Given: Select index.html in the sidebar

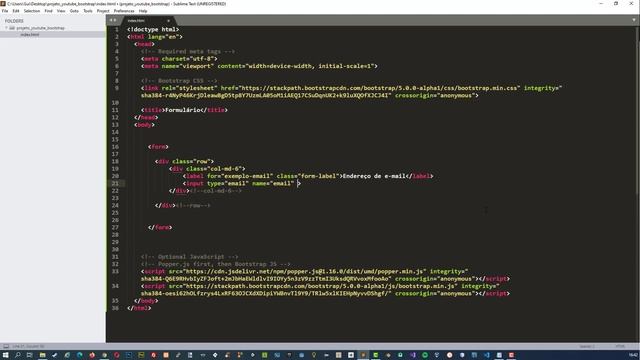Looking at the screenshot, I should click(x=30, y=35).
